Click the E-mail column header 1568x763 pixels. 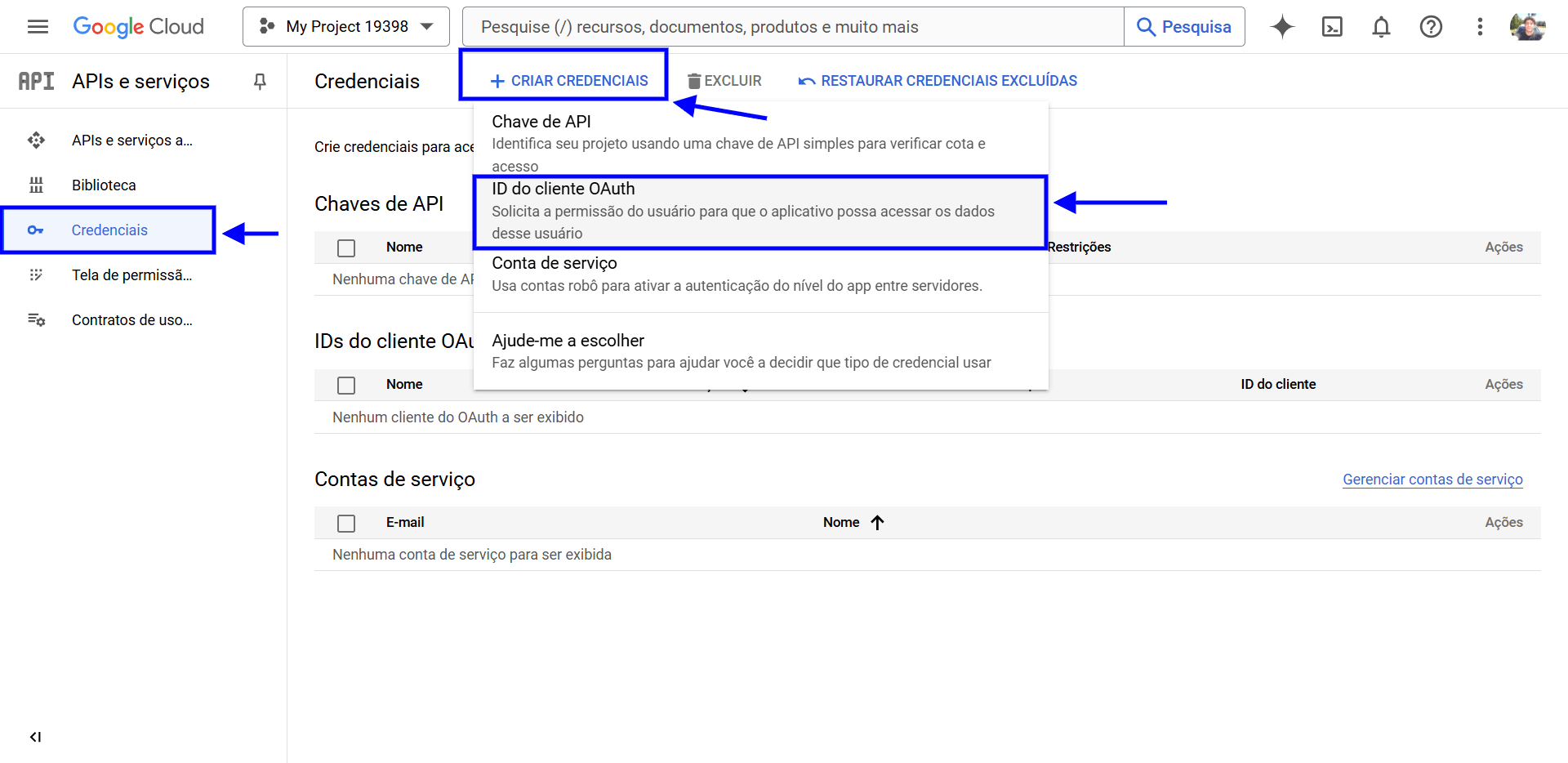(405, 523)
